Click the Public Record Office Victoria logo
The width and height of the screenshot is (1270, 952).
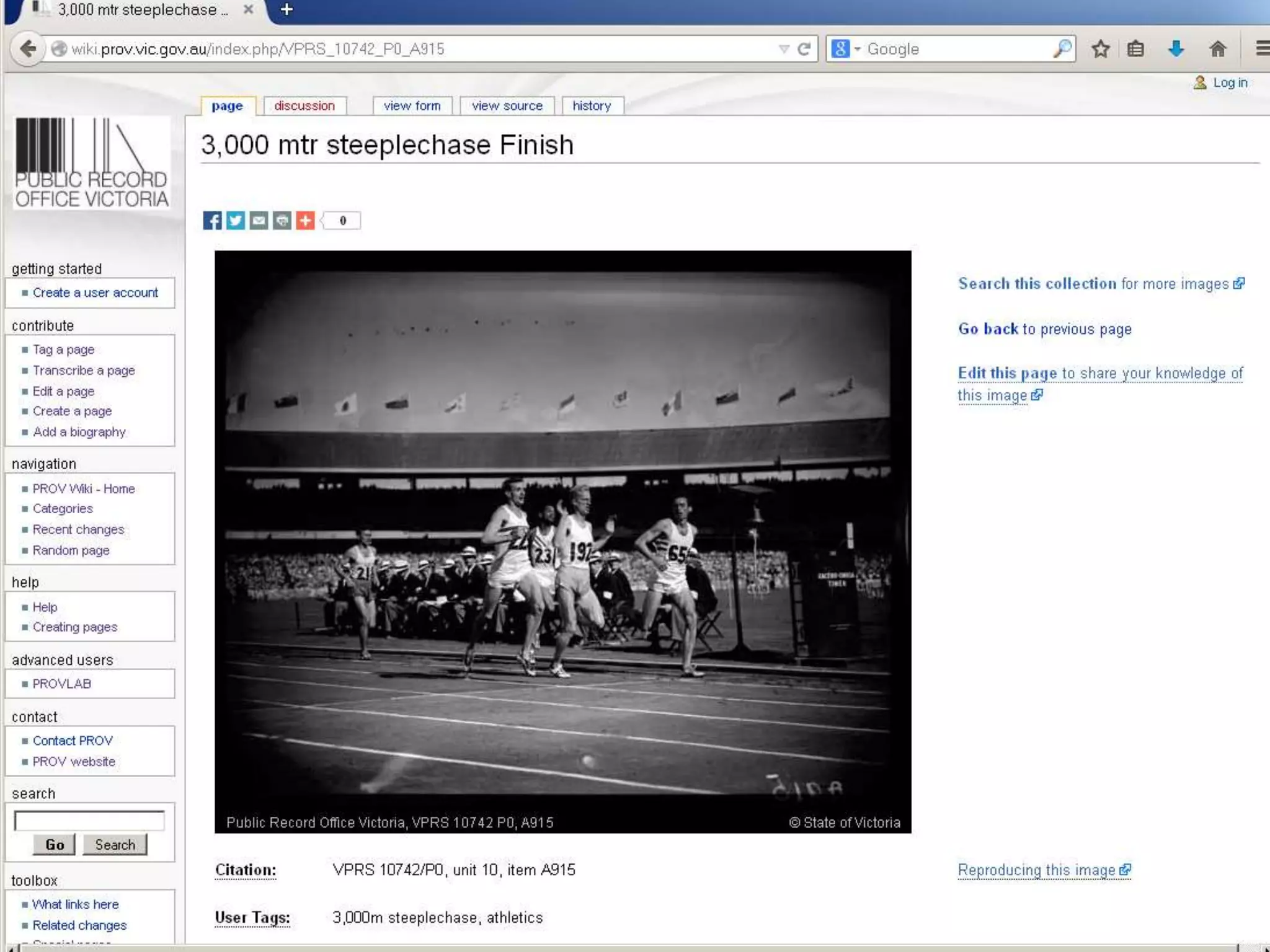pos(91,163)
